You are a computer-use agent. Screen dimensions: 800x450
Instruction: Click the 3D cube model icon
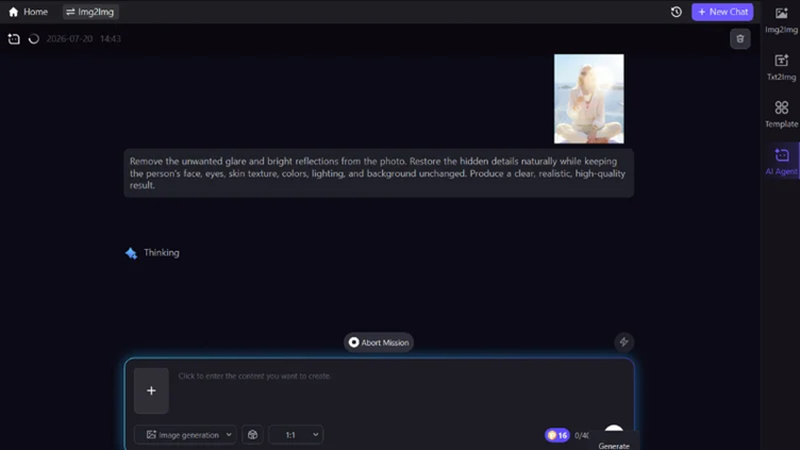click(x=253, y=435)
